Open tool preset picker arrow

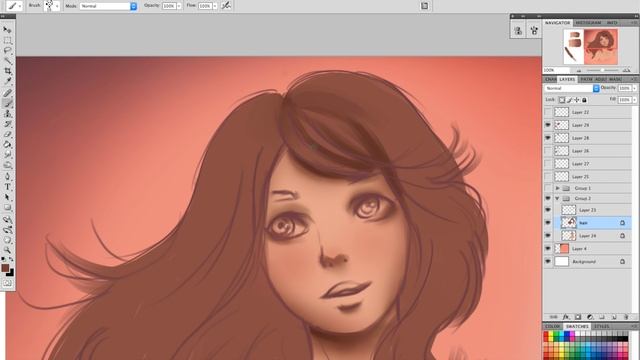pyautogui.click(x=20, y=6)
